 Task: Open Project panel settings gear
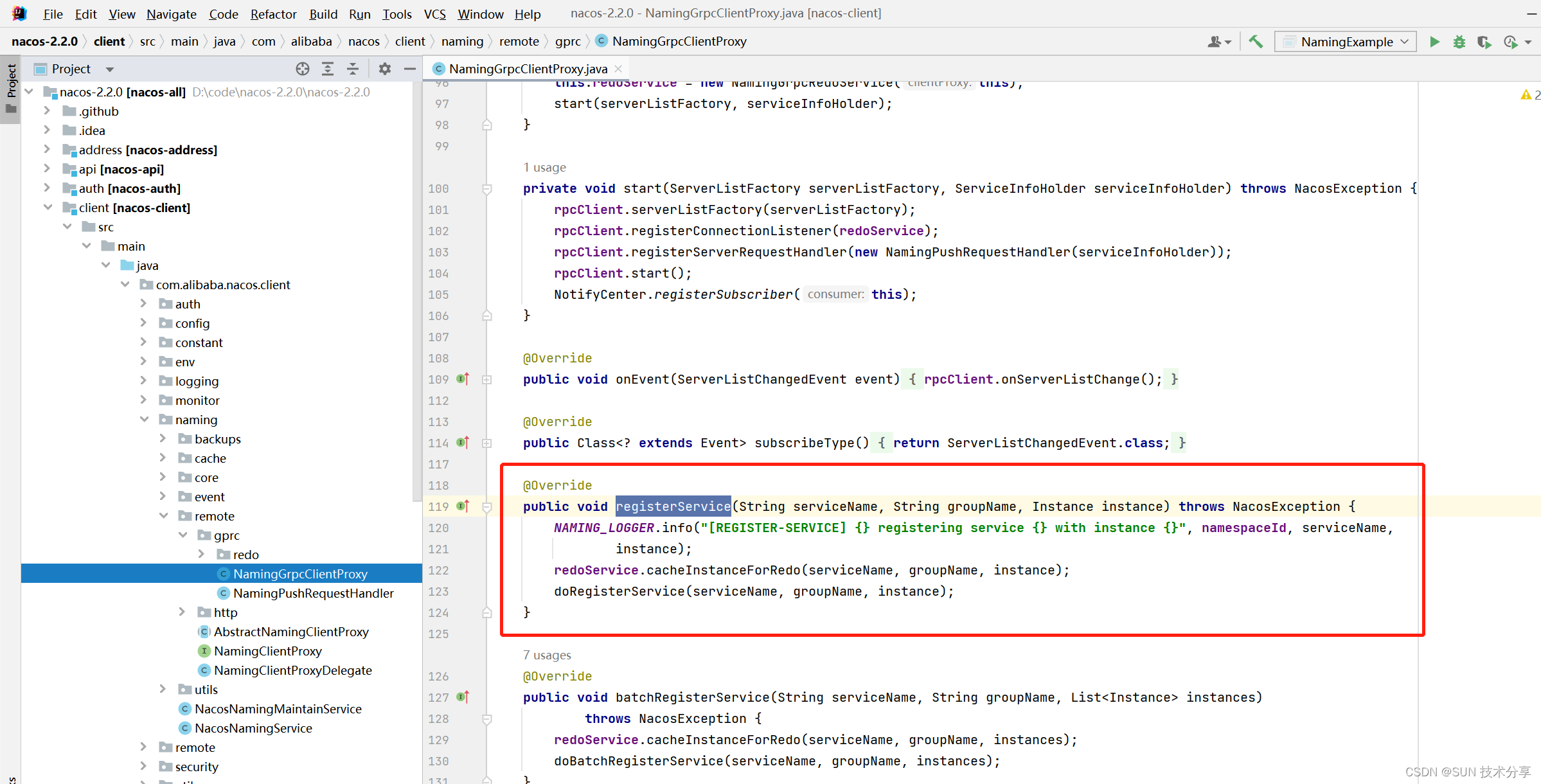pos(384,69)
